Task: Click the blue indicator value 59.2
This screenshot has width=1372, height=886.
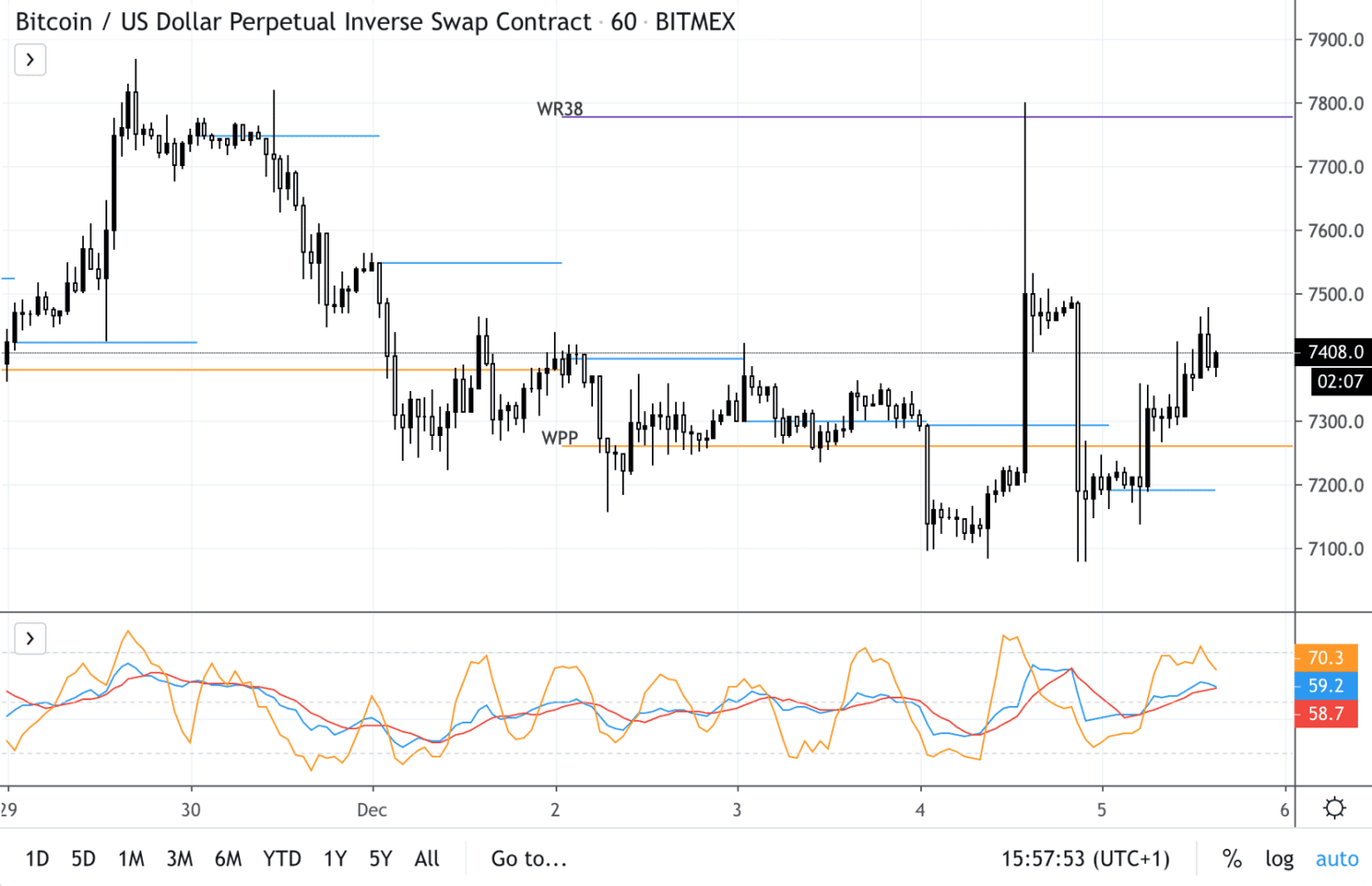Action: click(1326, 685)
